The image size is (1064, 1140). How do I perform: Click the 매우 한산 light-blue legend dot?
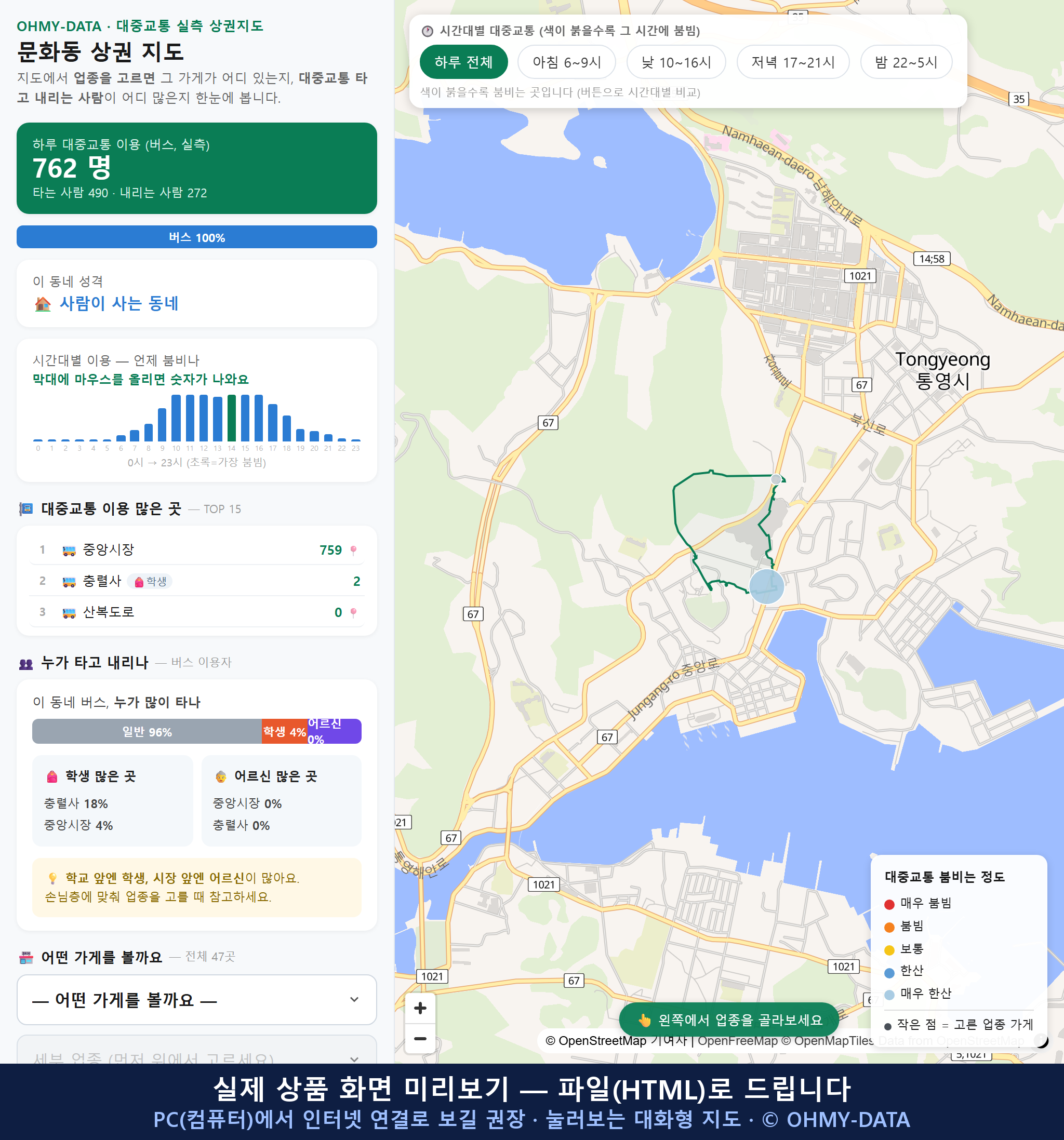(x=889, y=995)
